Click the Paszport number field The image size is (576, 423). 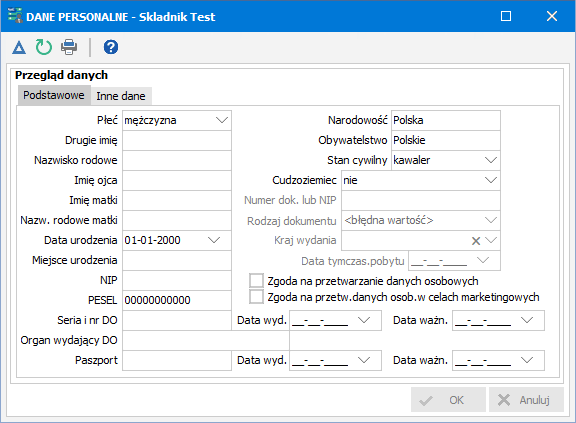[177, 361]
